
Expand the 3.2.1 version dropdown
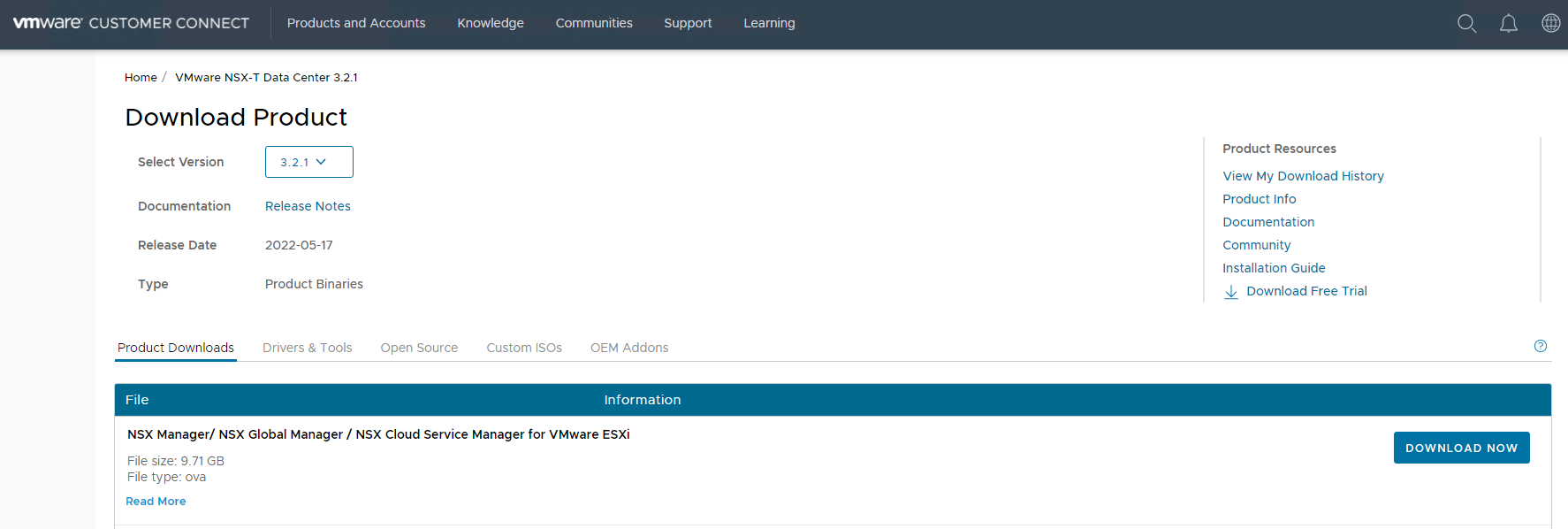click(x=309, y=162)
